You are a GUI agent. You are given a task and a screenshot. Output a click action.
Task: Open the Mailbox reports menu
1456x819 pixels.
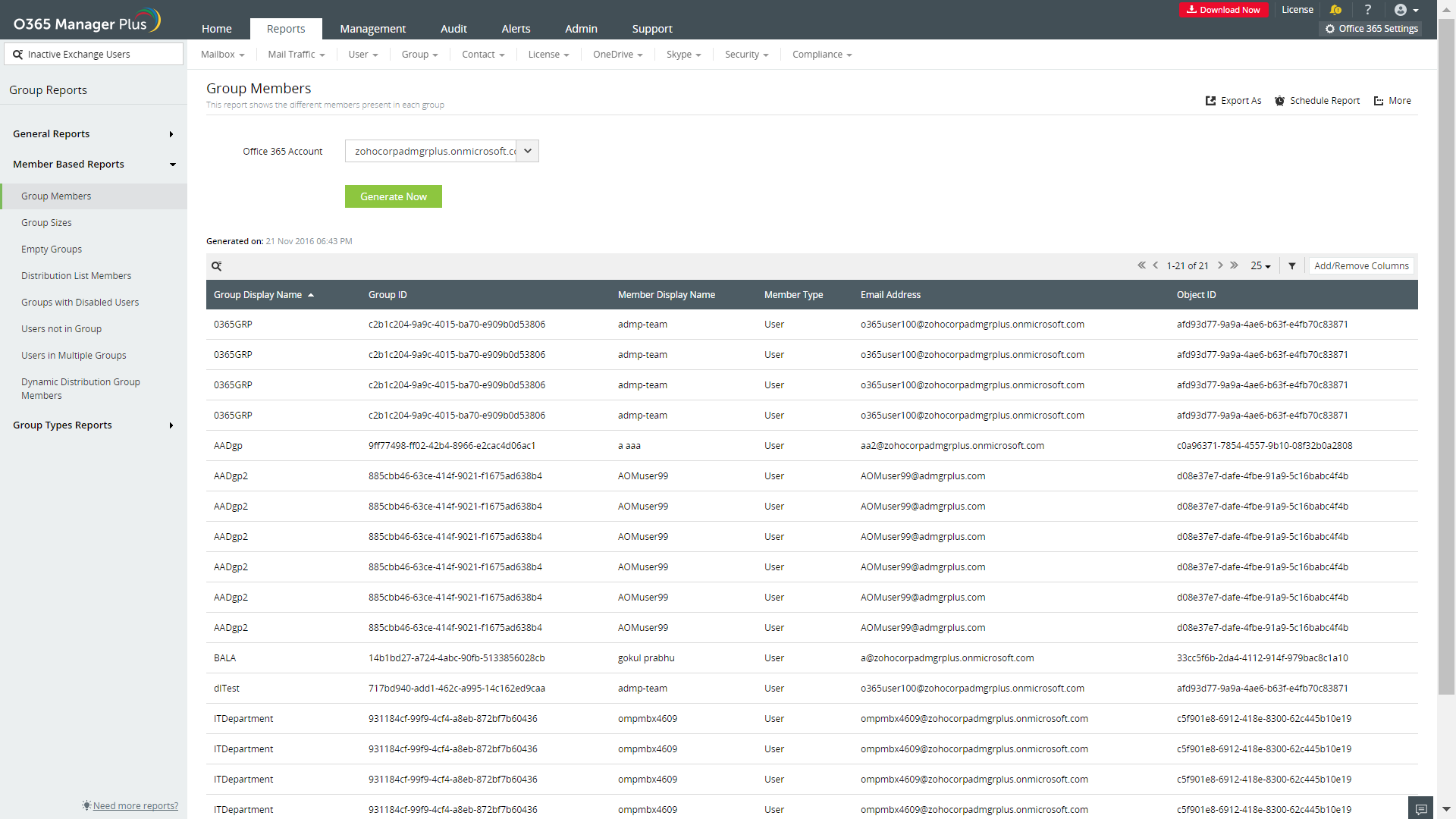(222, 55)
